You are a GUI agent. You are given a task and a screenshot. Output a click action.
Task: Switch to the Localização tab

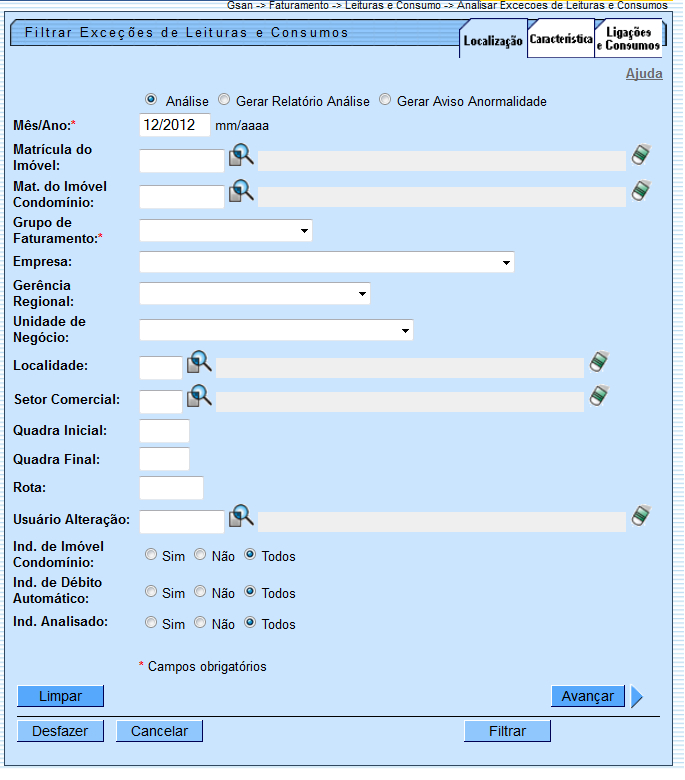click(493, 40)
